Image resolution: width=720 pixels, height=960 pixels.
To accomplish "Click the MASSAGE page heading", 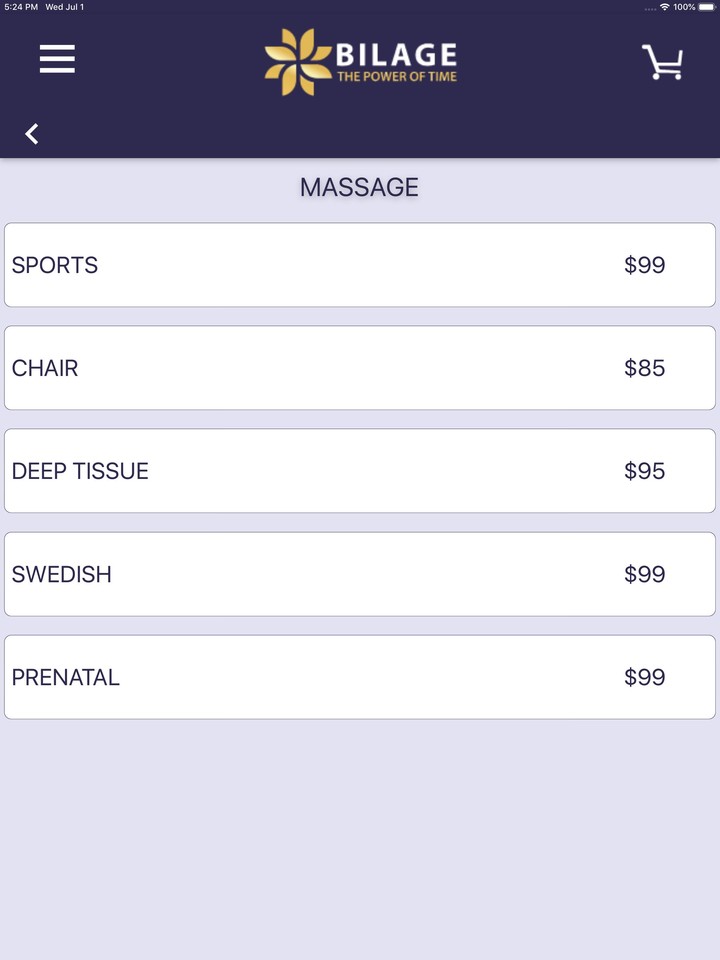I will coord(359,187).
